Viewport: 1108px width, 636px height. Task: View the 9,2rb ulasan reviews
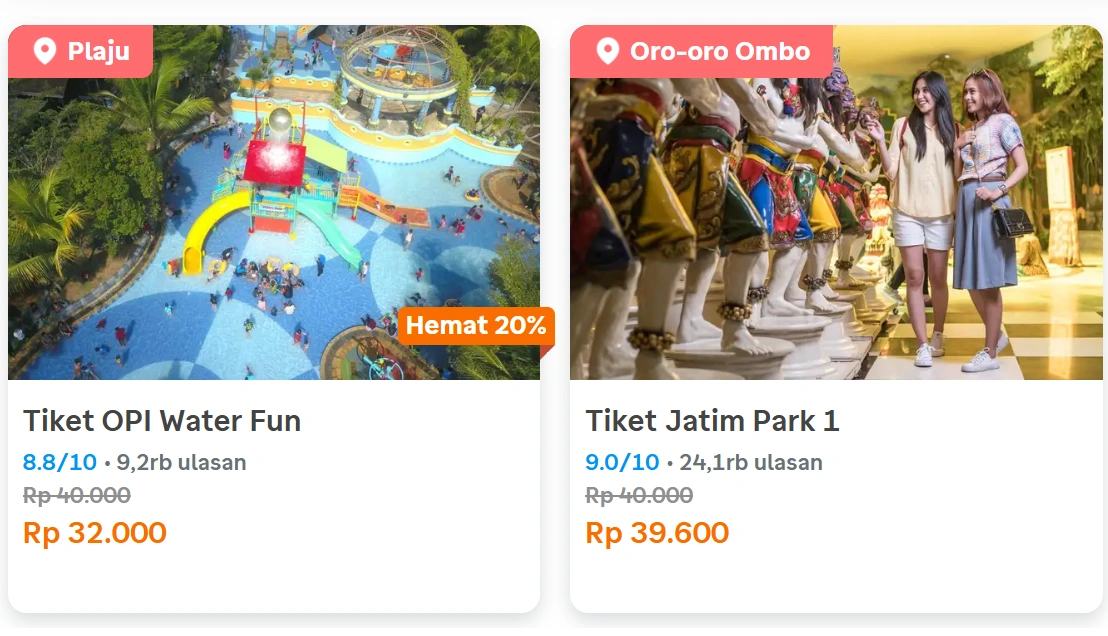tap(181, 462)
